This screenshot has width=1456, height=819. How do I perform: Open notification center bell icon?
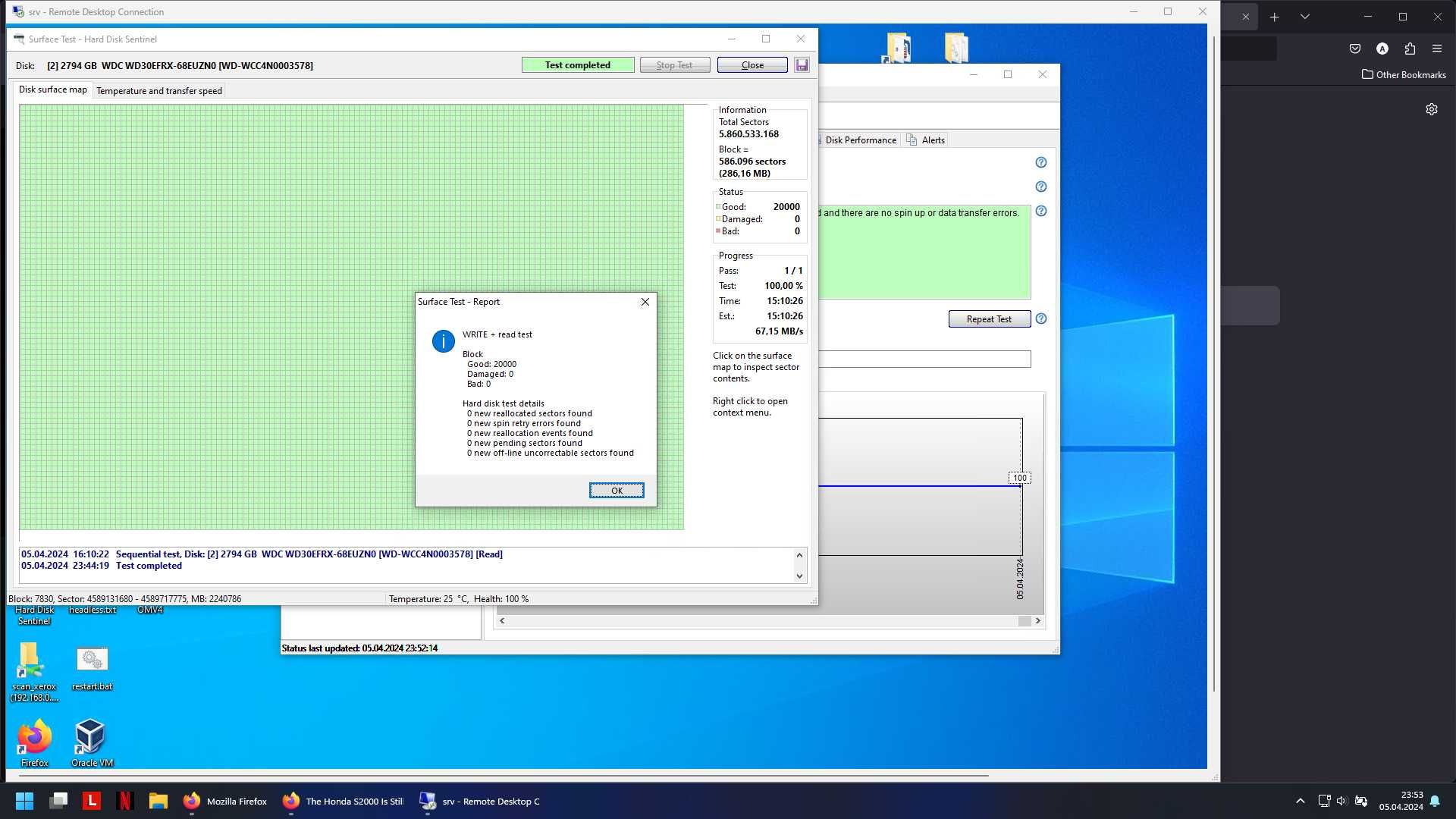[x=1435, y=801]
